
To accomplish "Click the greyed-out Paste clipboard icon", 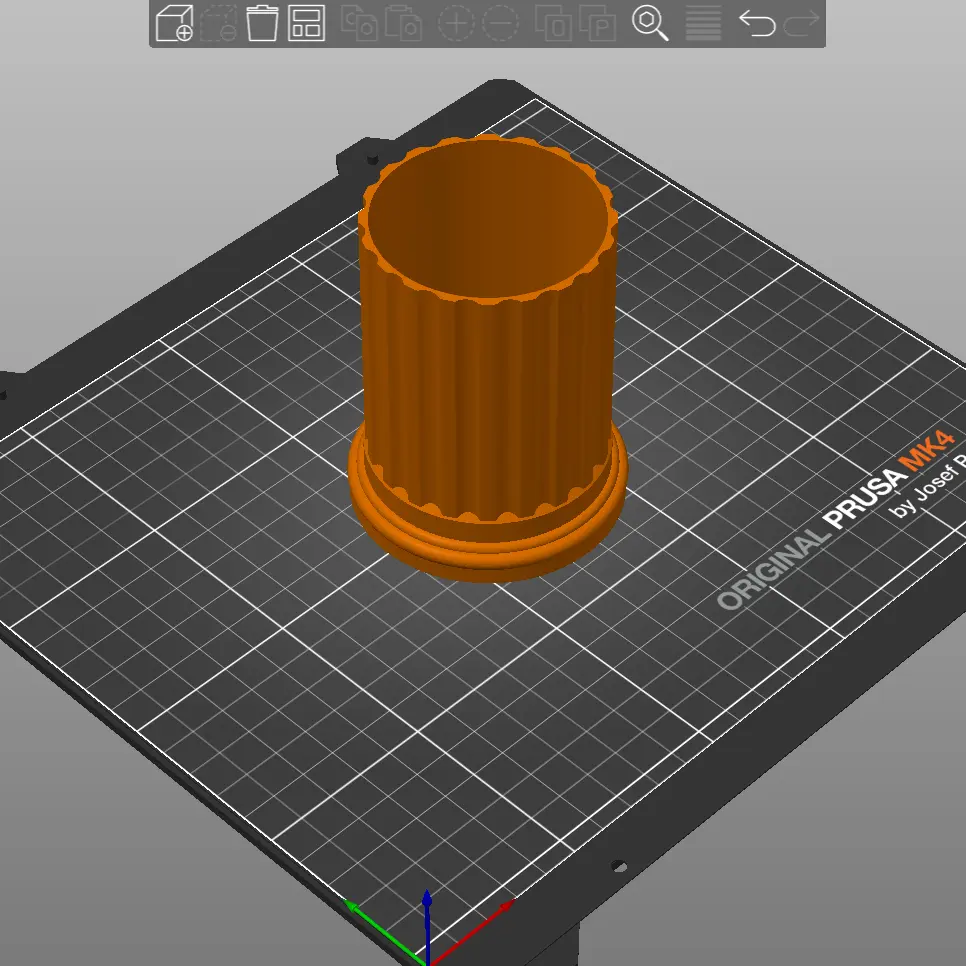I will pyautogui.click(x=403, y=23).
